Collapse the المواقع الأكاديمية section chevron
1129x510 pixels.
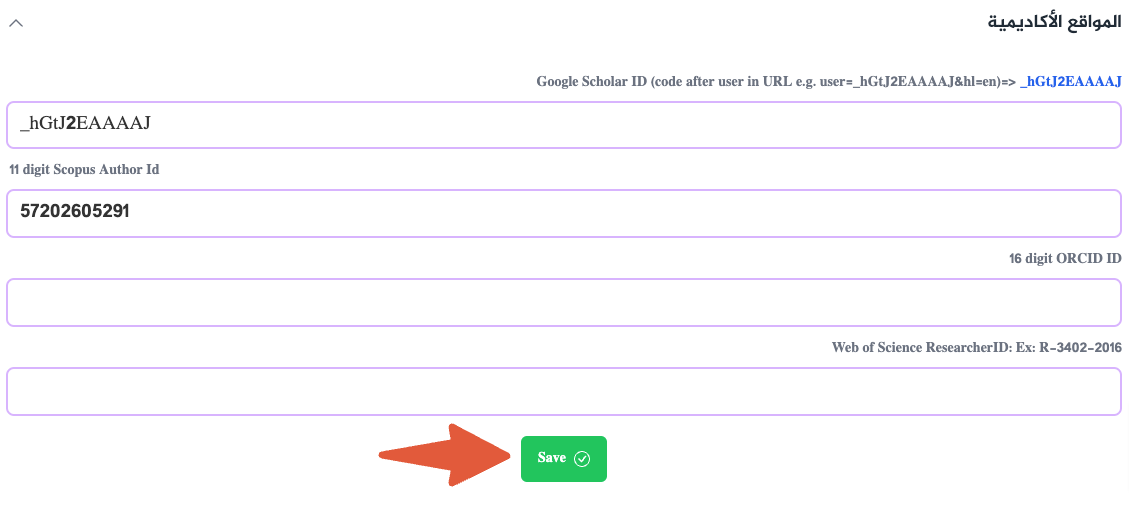16,22
